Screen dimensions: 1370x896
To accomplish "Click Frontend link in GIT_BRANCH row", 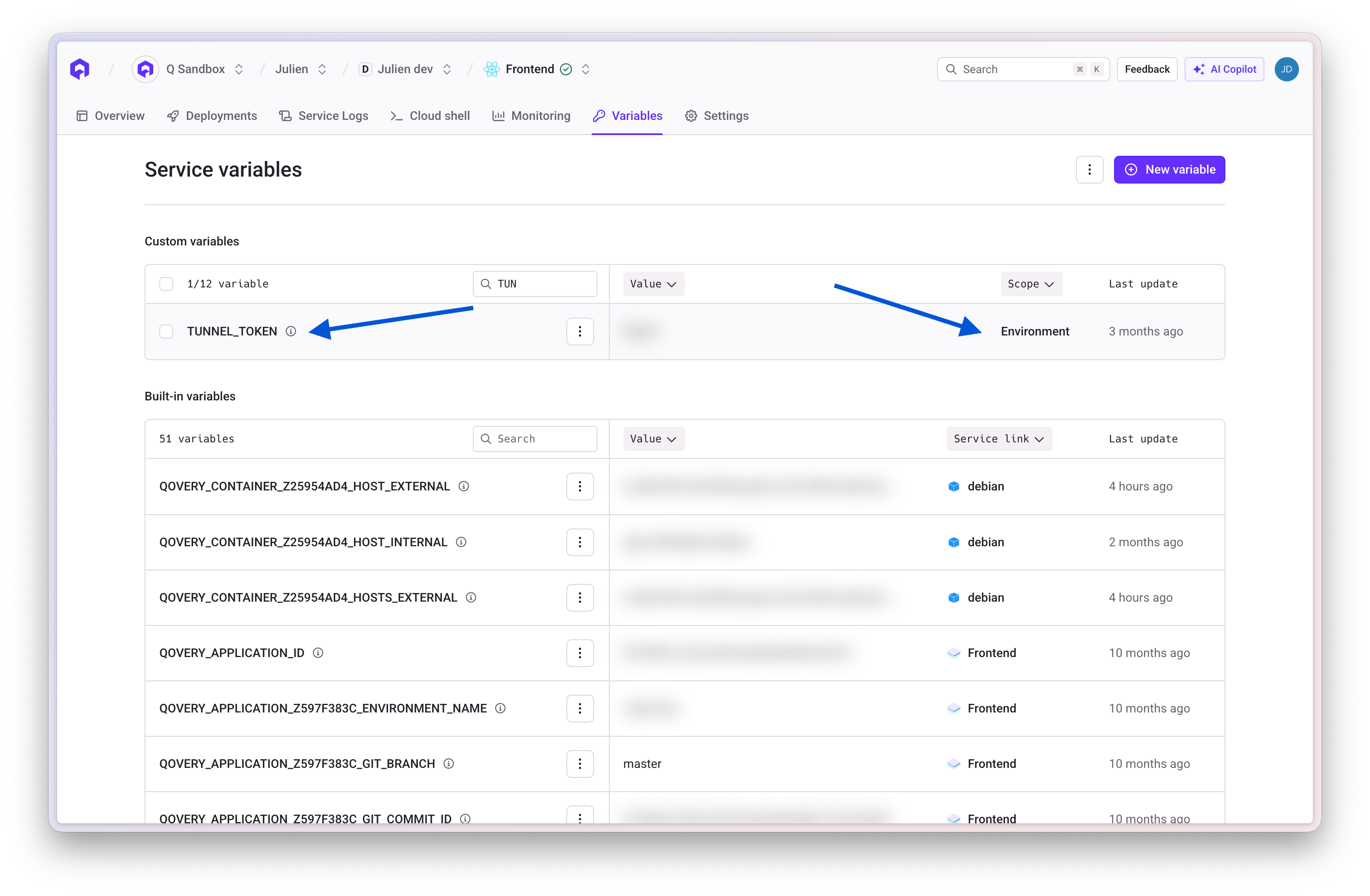I will pos(991,764).
